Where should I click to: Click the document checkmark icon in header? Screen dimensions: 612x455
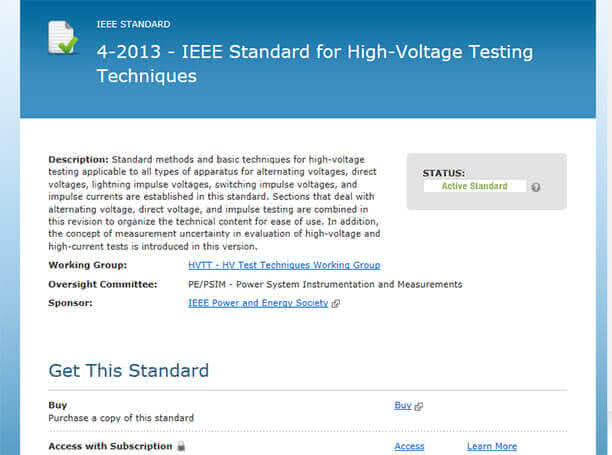63,37
